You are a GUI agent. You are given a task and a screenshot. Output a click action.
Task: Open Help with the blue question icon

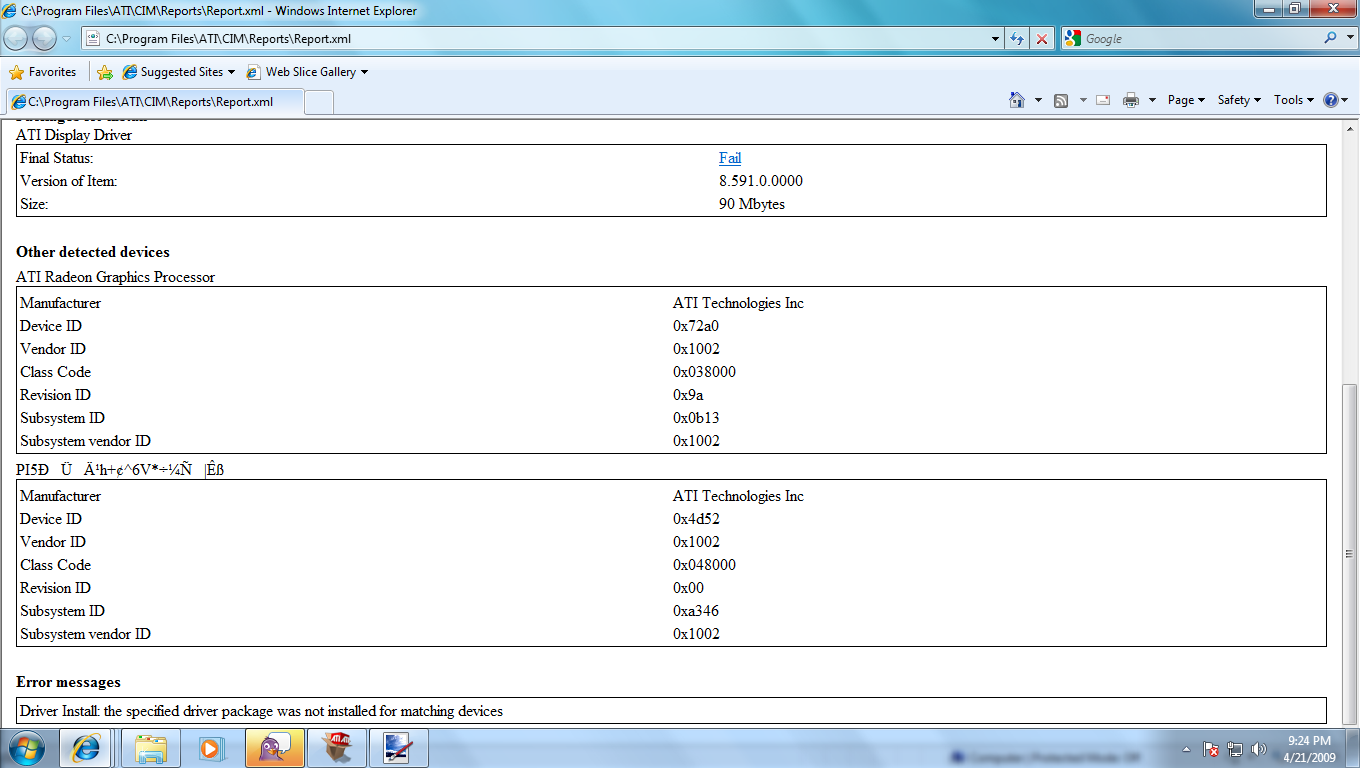[x=1331, y=100]
